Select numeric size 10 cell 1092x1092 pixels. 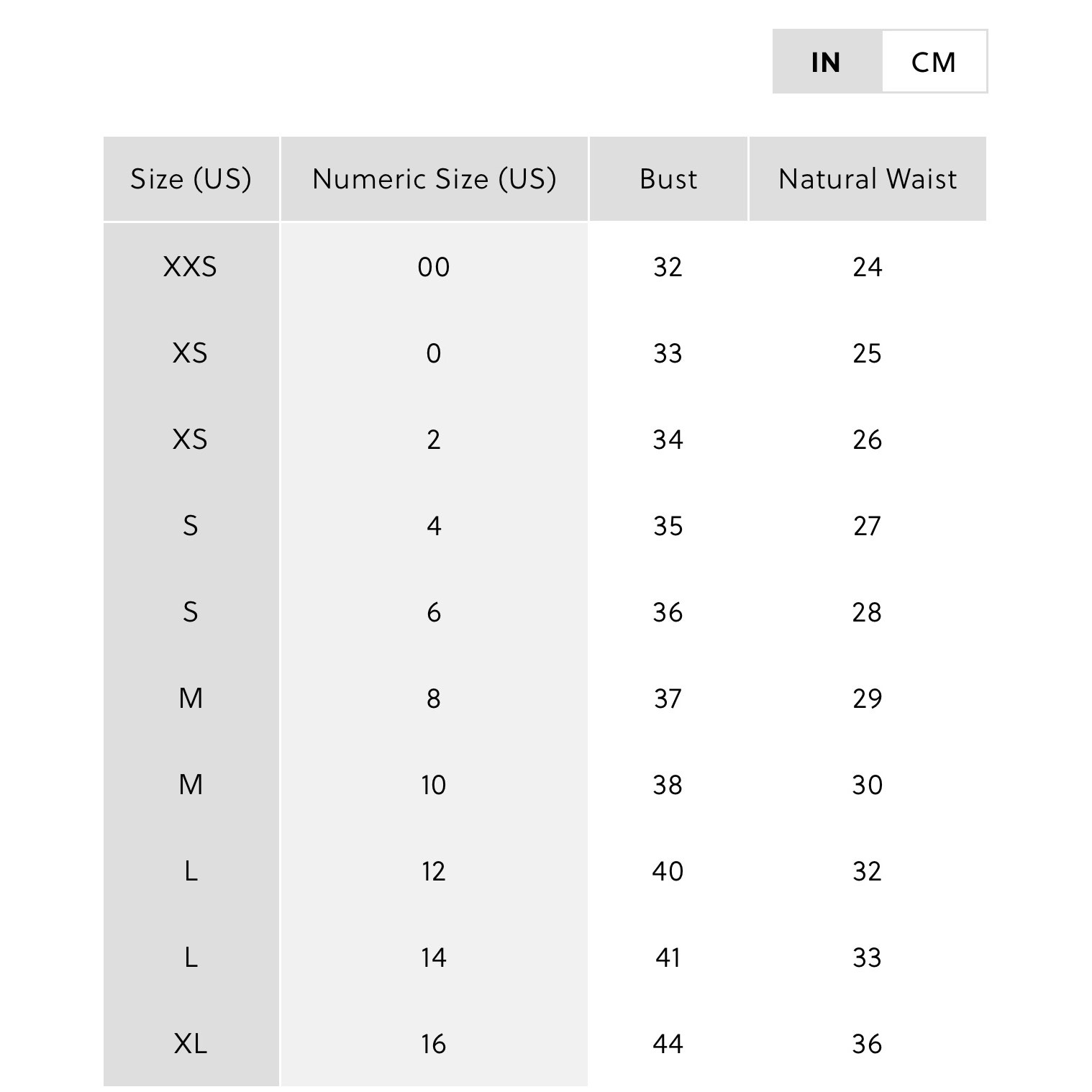(434, 785)
